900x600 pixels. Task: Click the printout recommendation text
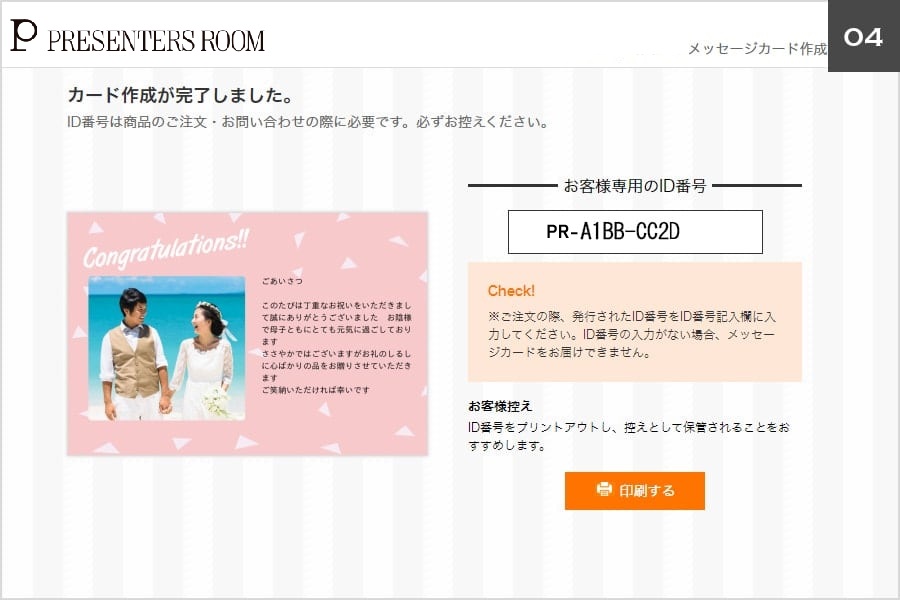click(629, 436)
